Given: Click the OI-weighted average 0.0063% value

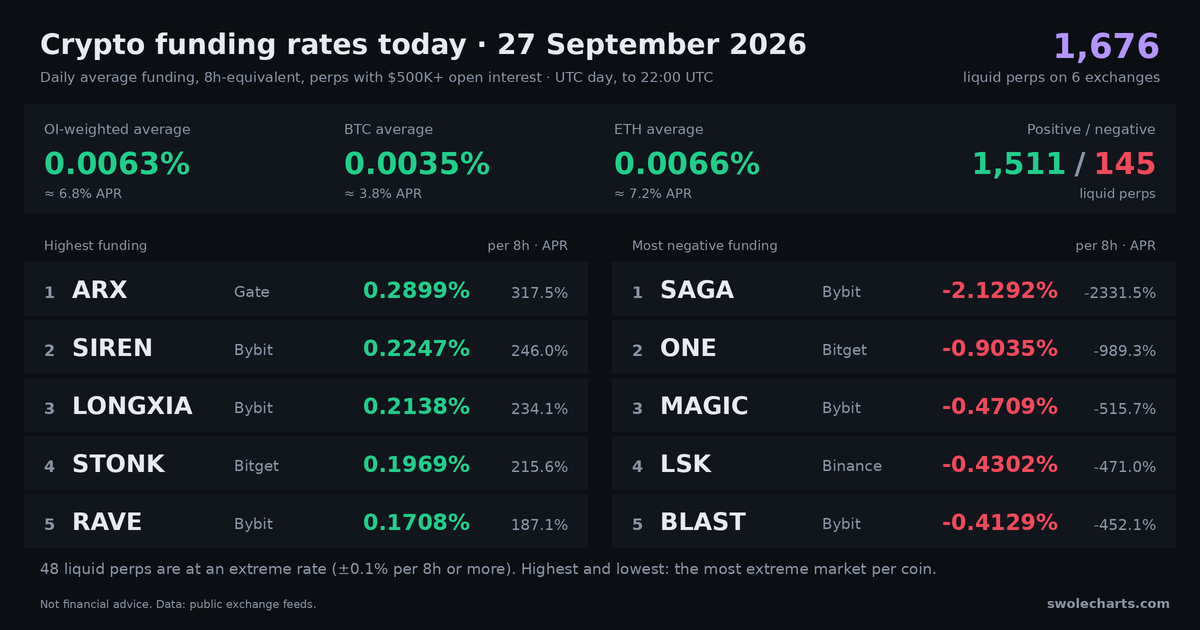Looking at the screenshot, I should pos(117,164).
